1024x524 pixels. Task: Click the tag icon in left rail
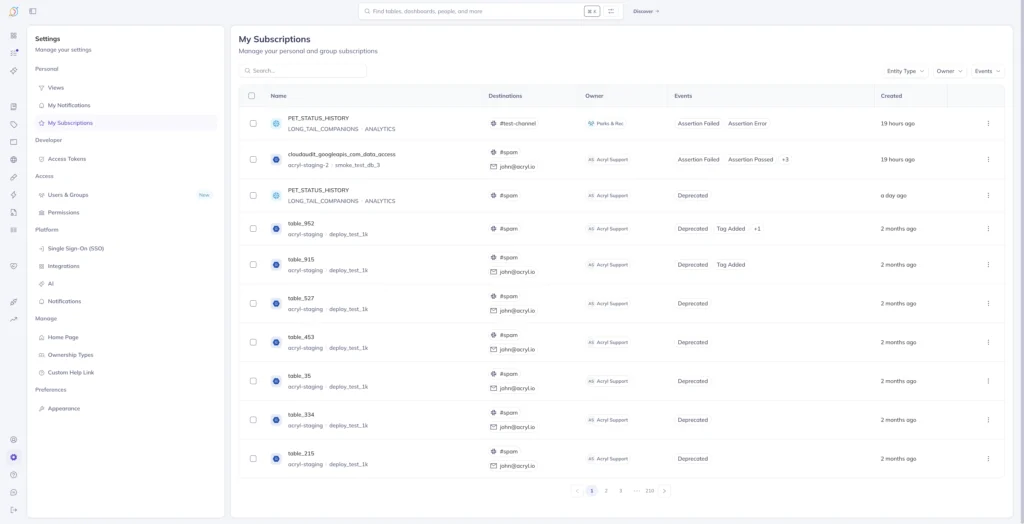tap(14, 124)
